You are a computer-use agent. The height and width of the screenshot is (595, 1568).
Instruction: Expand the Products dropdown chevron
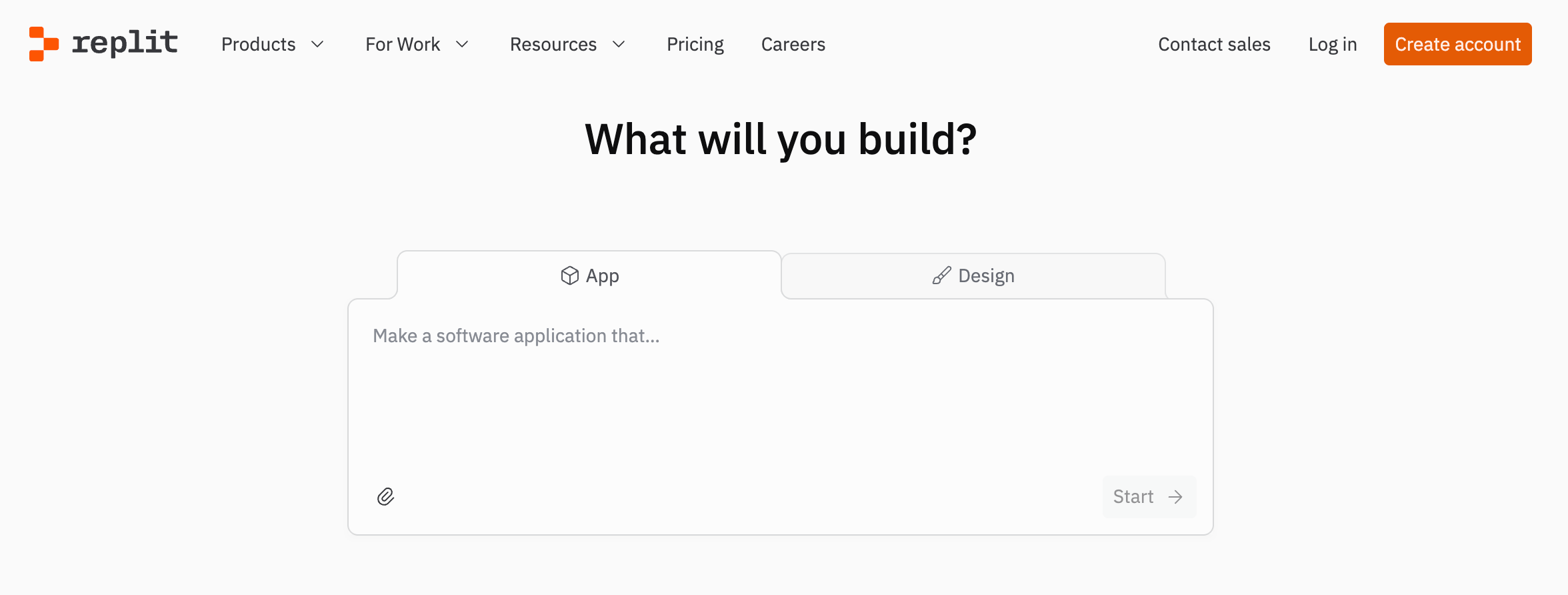(318, 44)
